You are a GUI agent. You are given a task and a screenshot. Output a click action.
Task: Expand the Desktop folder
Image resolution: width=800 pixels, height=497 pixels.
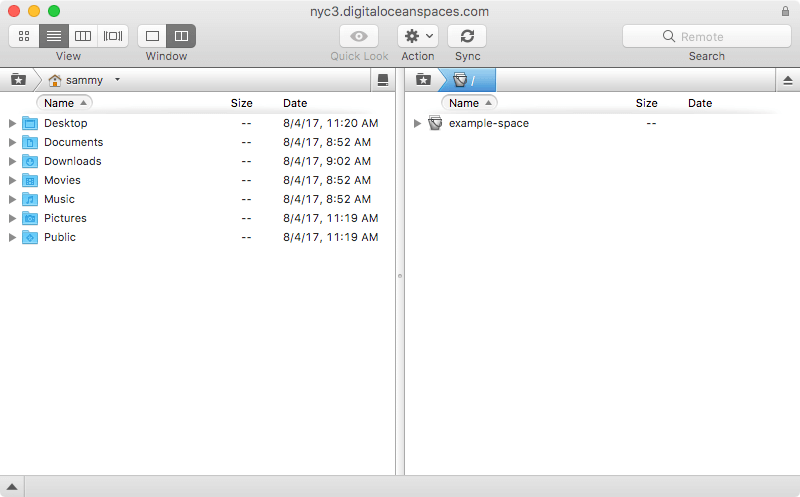tap(12, 123)
